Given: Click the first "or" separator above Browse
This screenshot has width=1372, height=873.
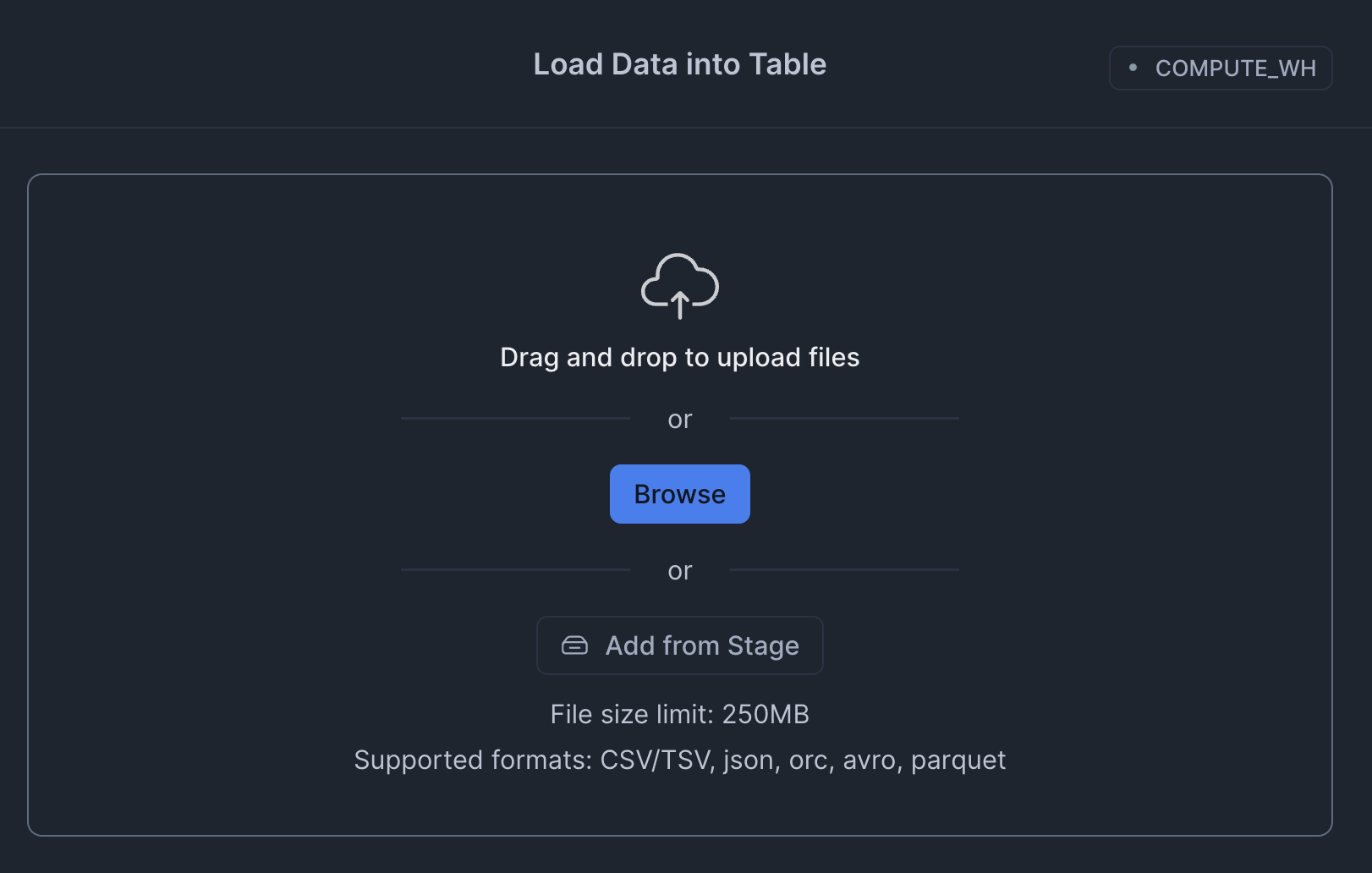Looking at the screenshot, I should 679,420.
